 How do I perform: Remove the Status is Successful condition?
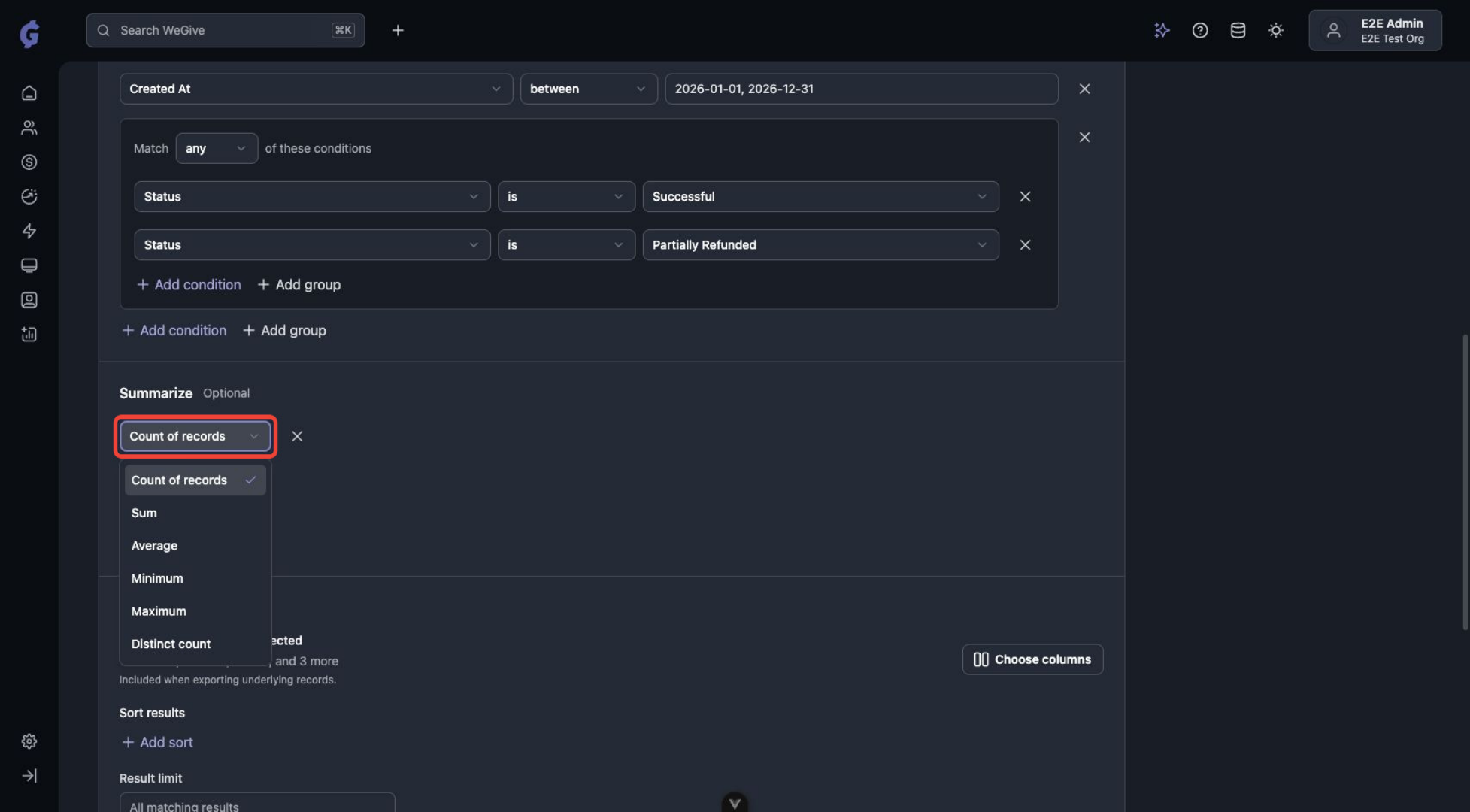[1025, 197]
